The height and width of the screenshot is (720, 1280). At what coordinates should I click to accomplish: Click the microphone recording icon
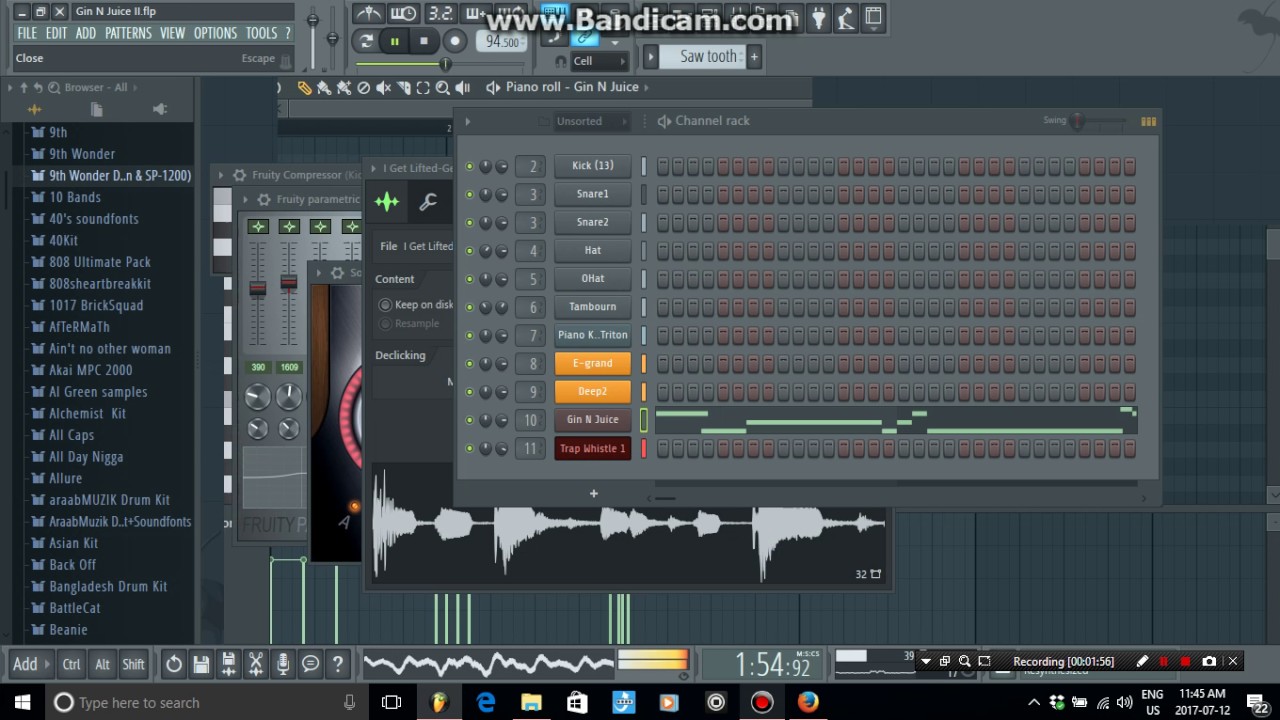click(x=283, y=664)
